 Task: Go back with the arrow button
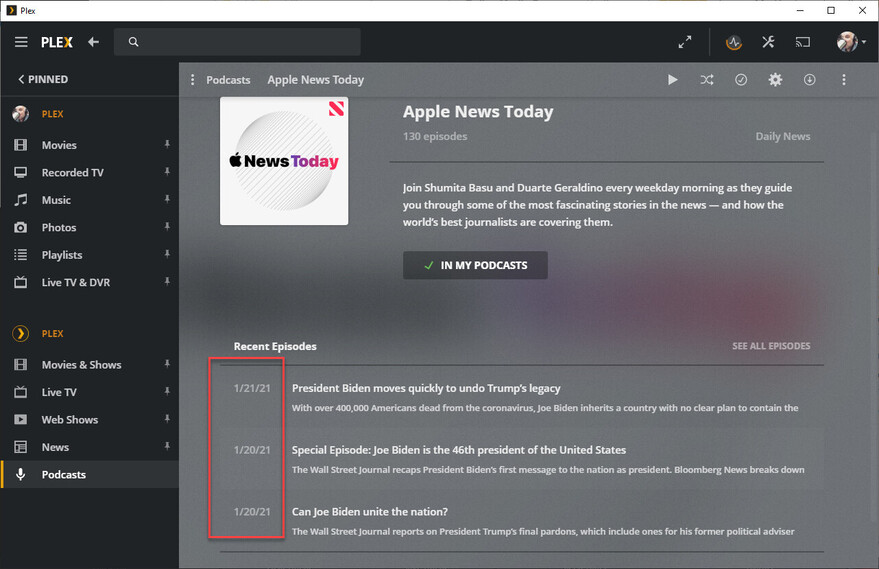click(94, 42)
